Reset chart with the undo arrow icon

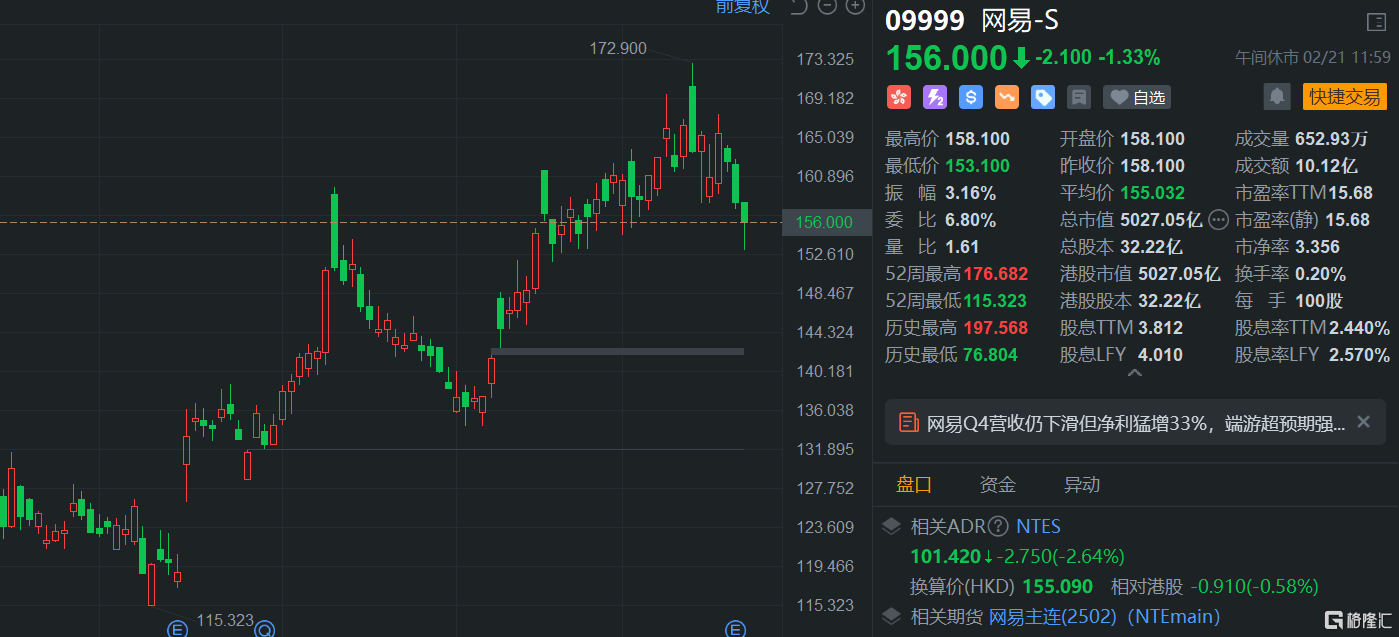[x=798, y=7]
